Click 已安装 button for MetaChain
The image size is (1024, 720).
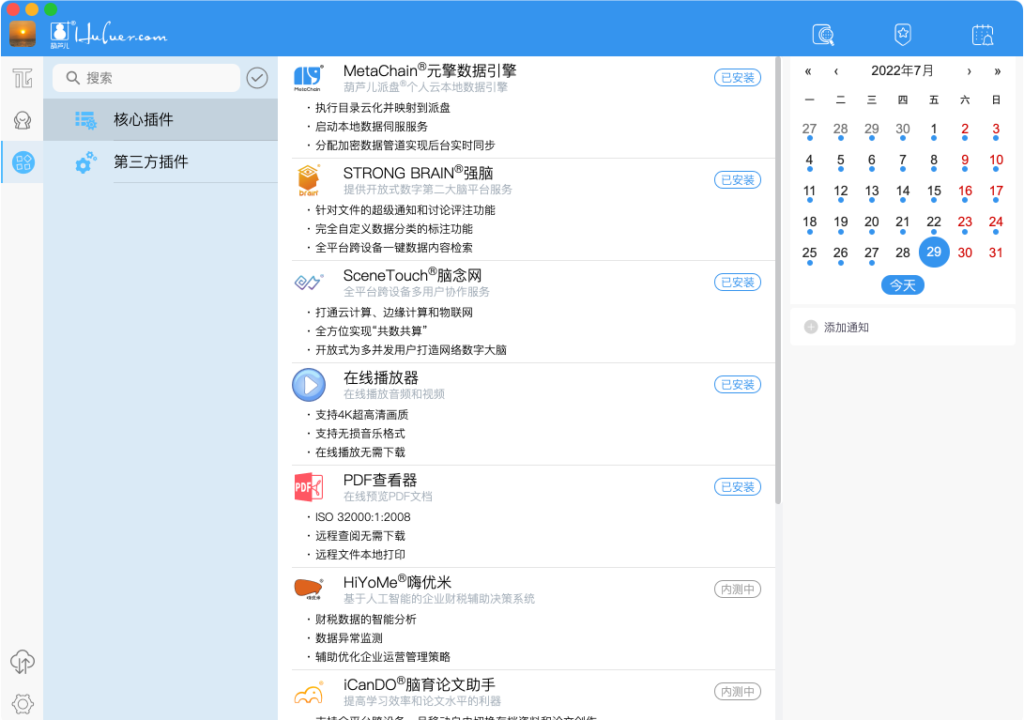737,78
